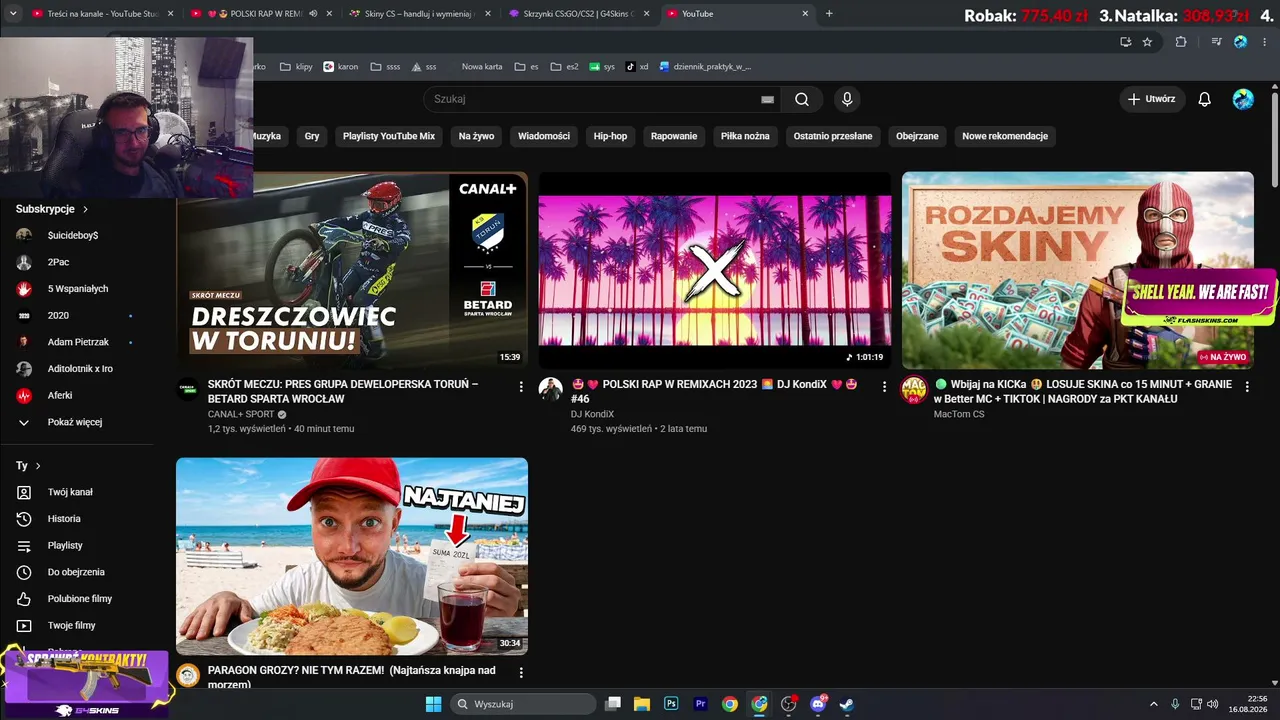Screen dimensions: 1280x720
Task: Show hidden system tray icons
Action: [x=1153, y=704]
